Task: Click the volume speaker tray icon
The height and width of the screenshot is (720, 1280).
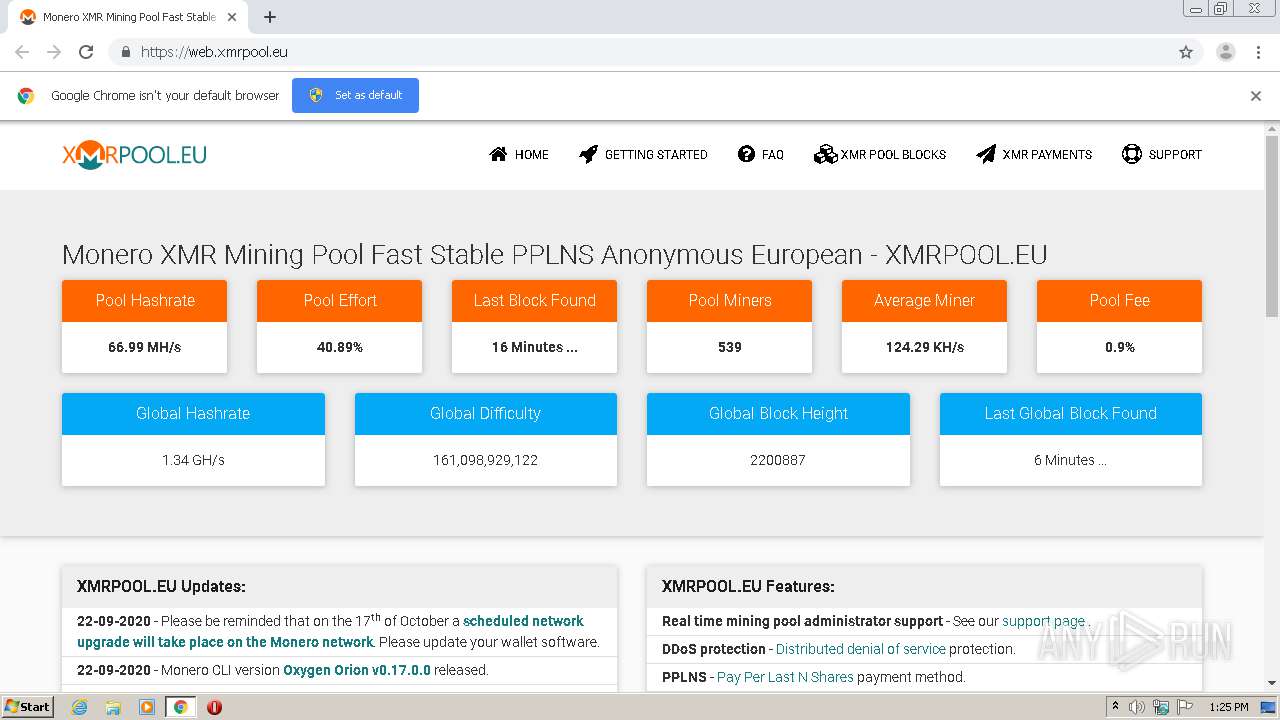Action: tap(1137, 707)
